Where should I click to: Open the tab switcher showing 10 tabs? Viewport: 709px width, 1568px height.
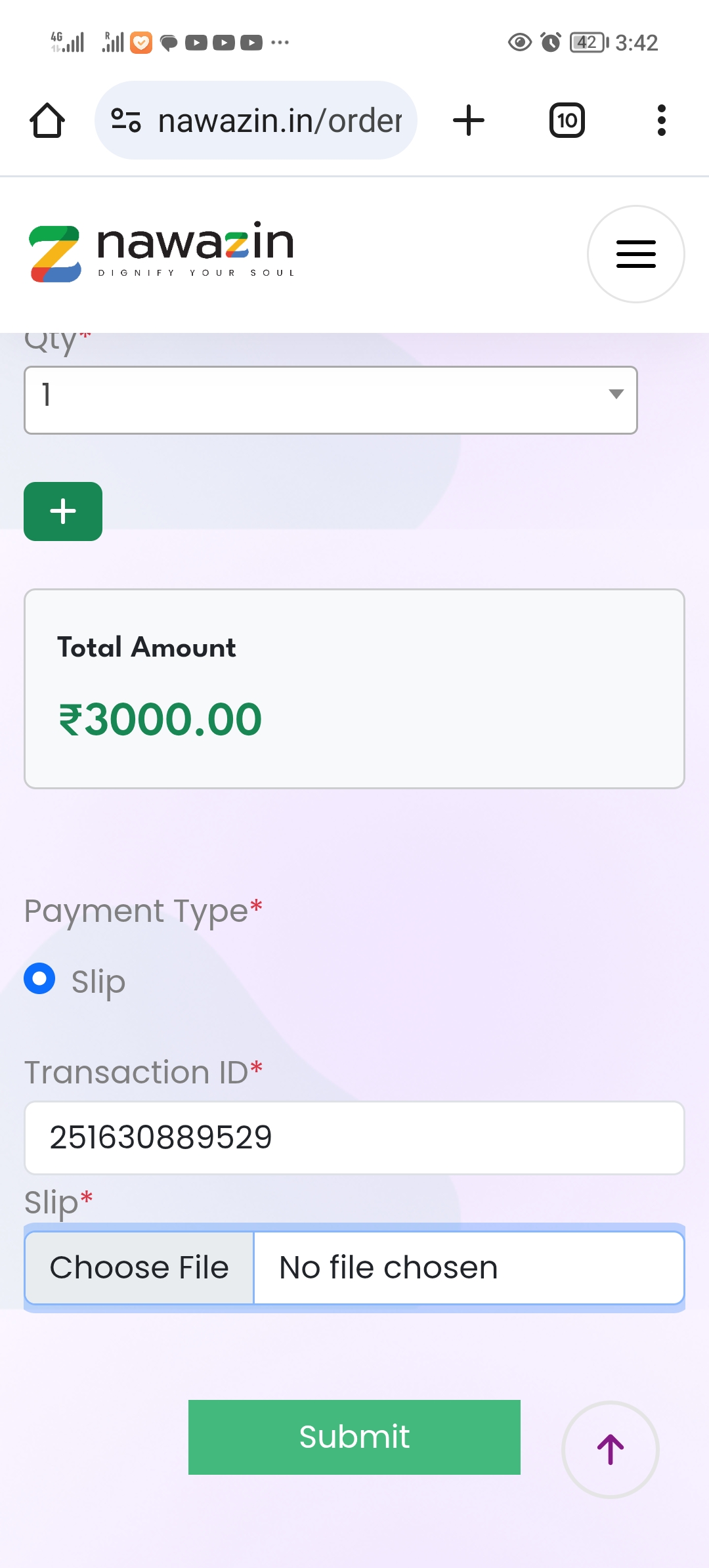coord(567,121)
